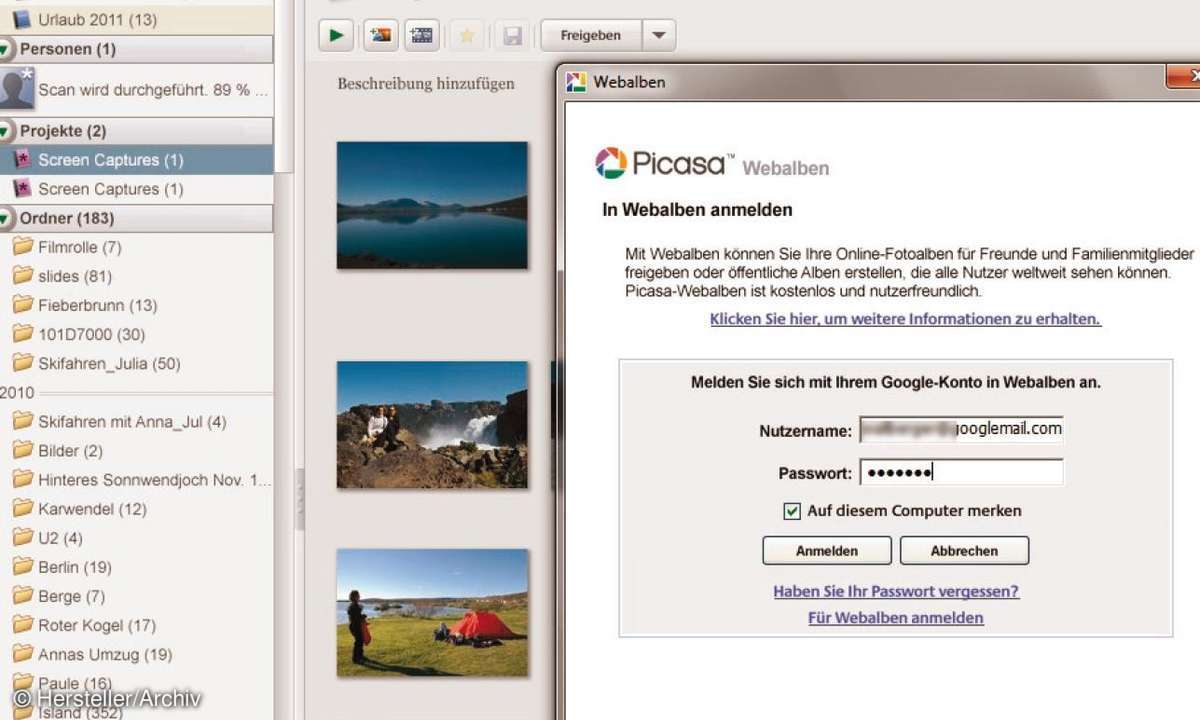This screenshot has width=1200, height=720.
Task: Click the Annas Umzug folder icon
Action: 22,655
